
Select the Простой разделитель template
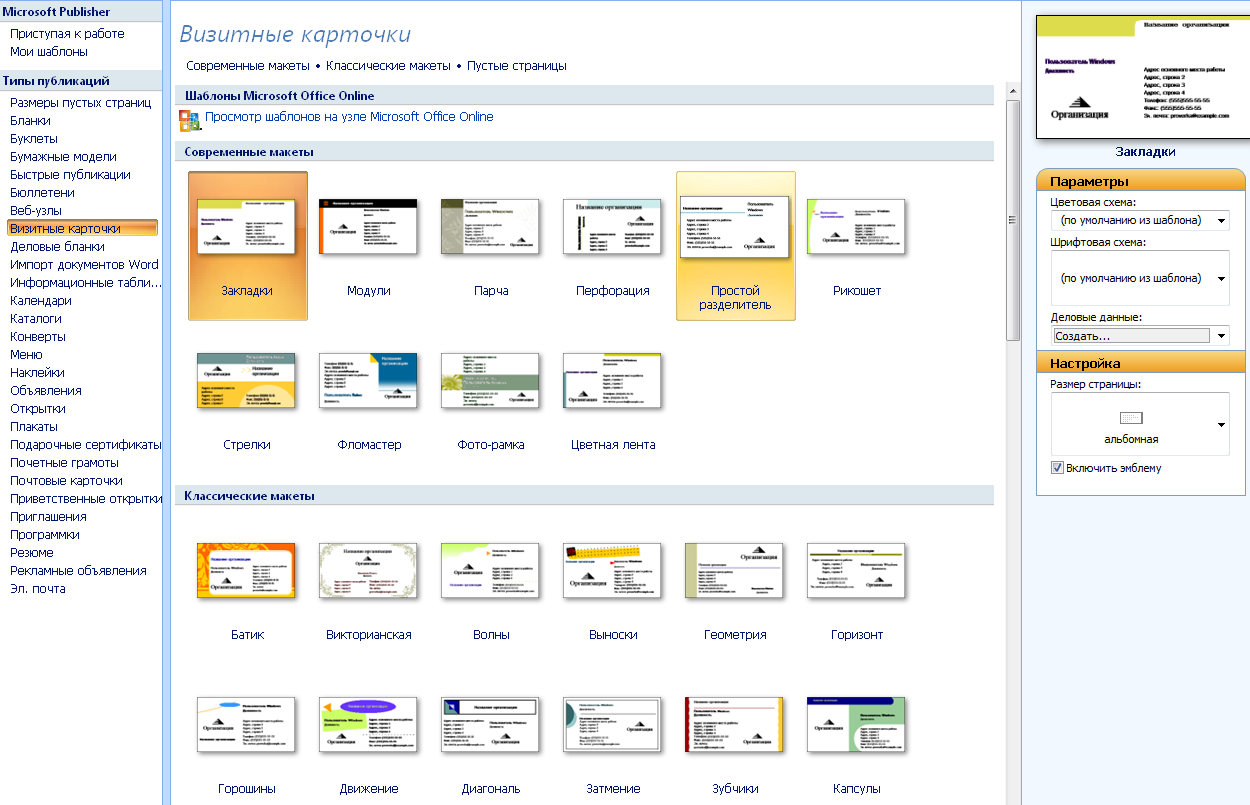pyautogui.click(x=736, y=246)
